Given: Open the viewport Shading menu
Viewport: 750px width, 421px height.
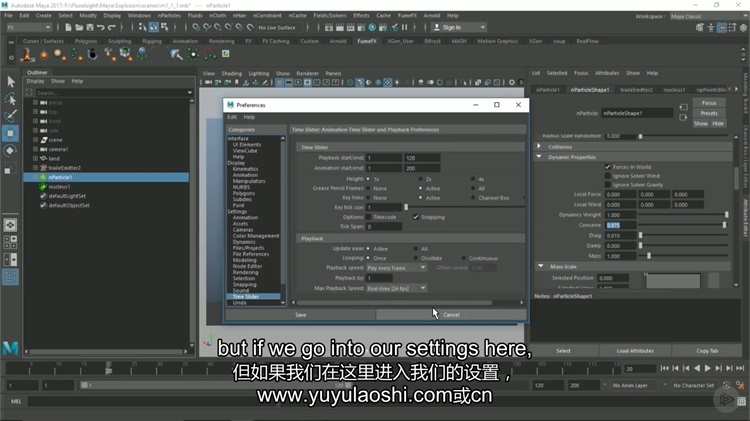Looking at the screenshot, I should [232, 74].
